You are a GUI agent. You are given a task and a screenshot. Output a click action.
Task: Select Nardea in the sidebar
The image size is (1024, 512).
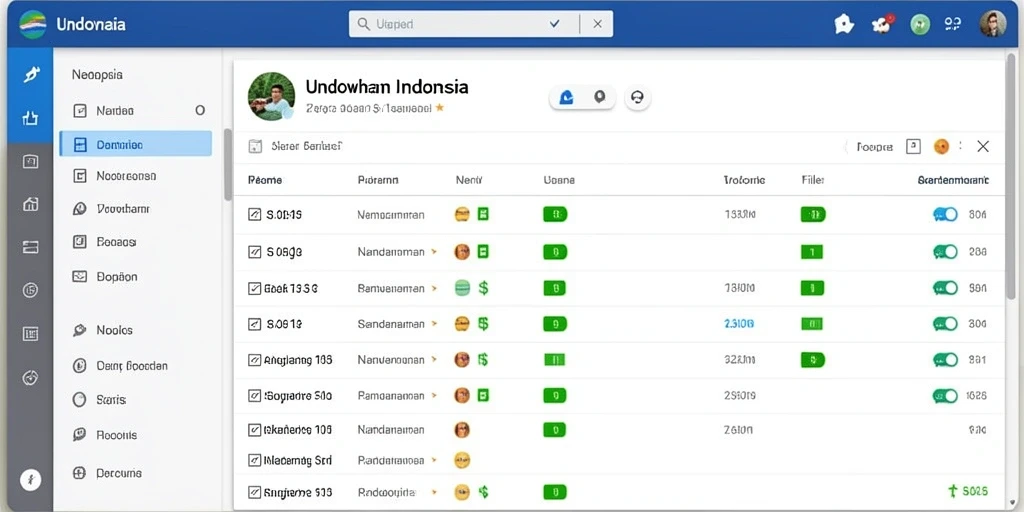pyautogui.click(x=135, y=110)
